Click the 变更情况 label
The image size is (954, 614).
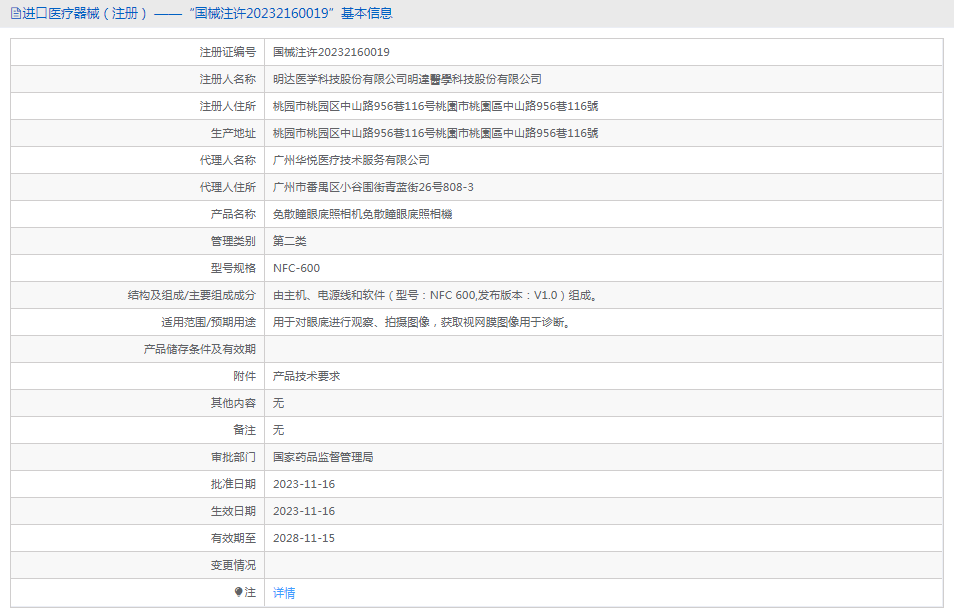click(233, 565)
